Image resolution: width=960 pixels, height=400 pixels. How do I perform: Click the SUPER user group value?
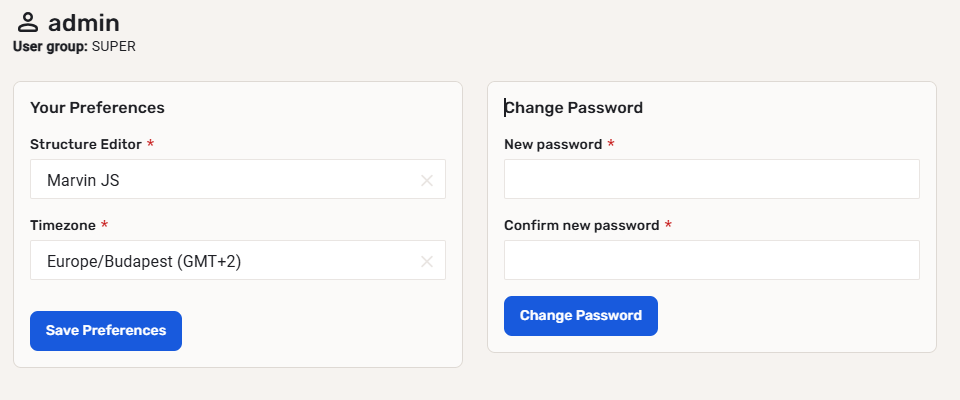point(113,46)
